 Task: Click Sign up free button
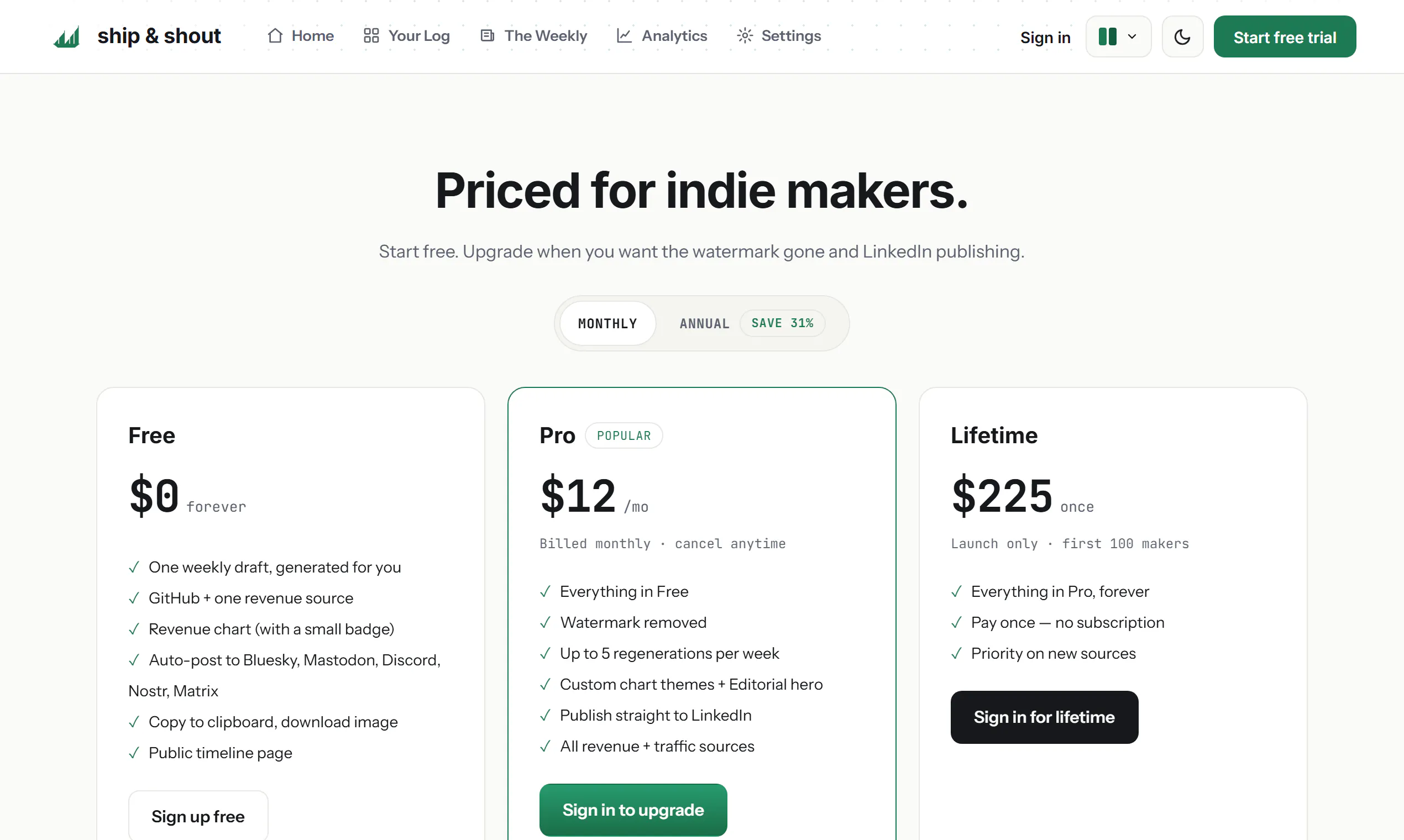pyautogui.click(x=198, y=816)
